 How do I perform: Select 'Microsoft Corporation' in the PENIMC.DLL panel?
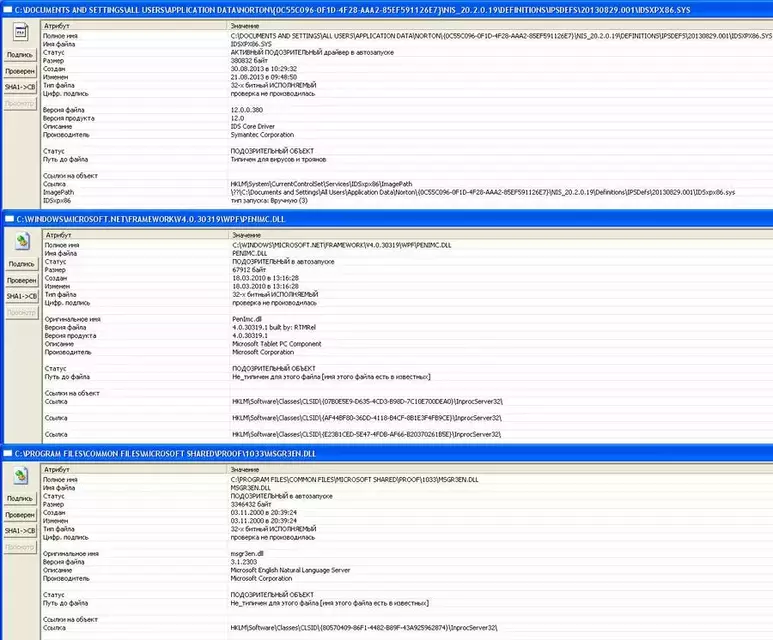point(263,352)
